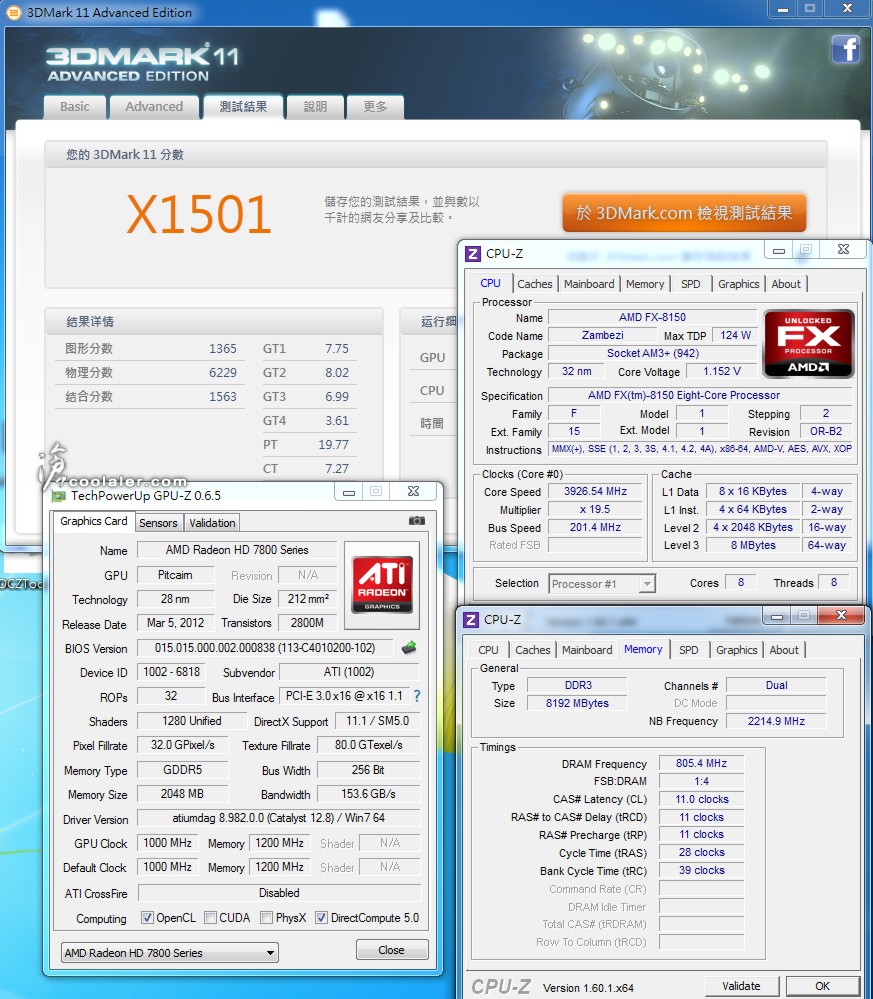Click the AMD FX processor logo
The height and width of the screenshot is (999, 873).
point(808,343)
